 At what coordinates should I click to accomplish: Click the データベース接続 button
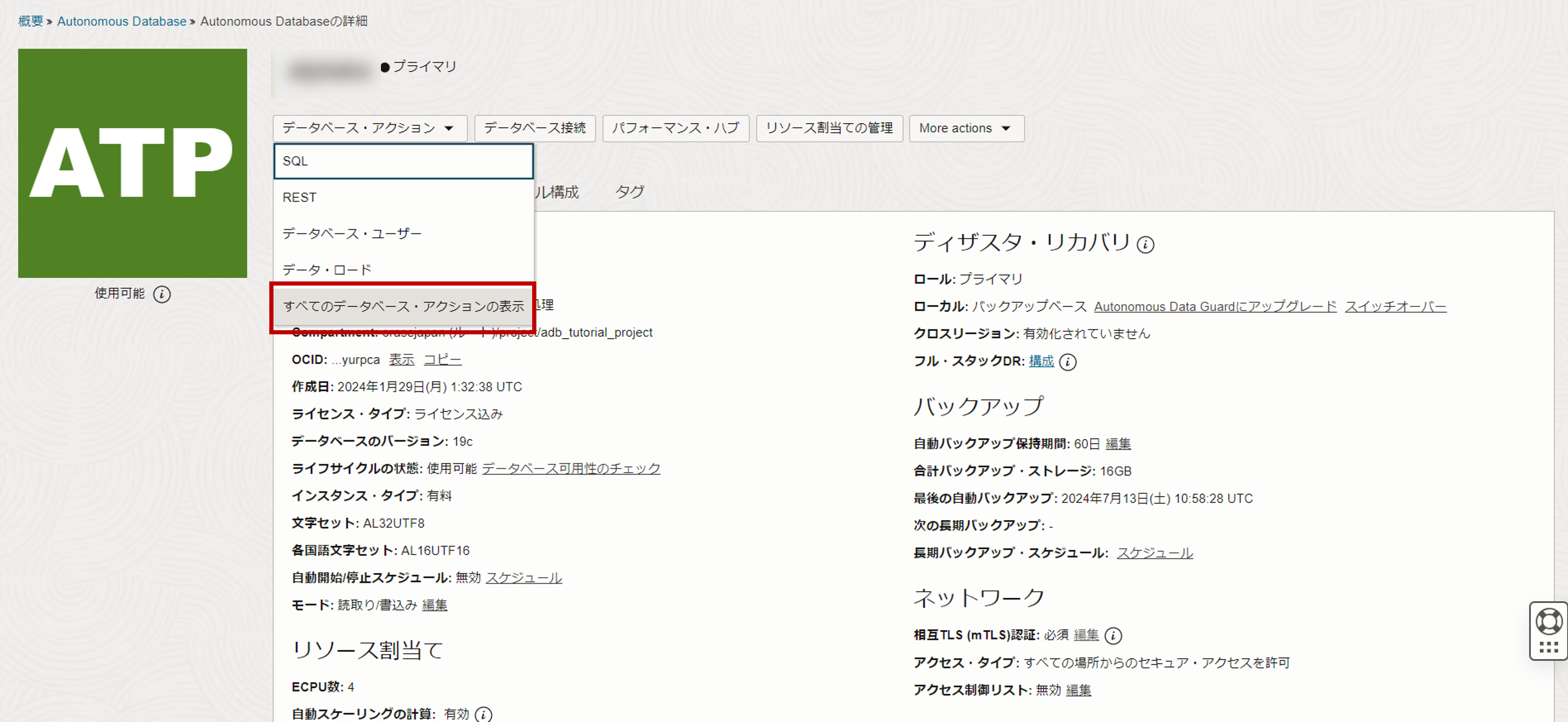pyautogui.click(x=534, y=129)
